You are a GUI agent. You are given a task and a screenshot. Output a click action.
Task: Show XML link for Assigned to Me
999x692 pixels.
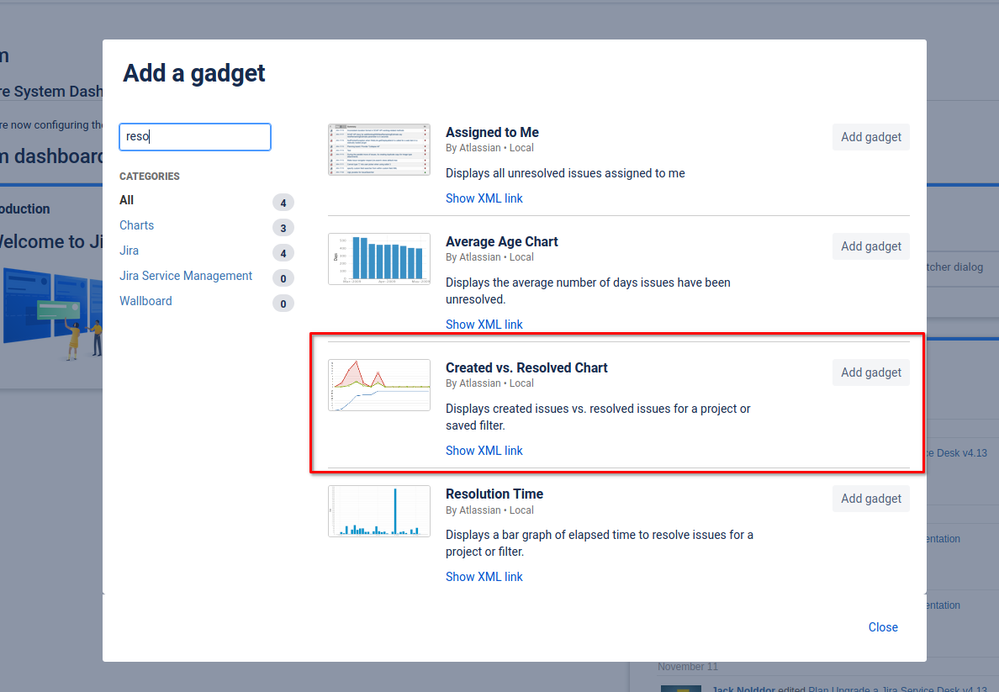(484, 198)
